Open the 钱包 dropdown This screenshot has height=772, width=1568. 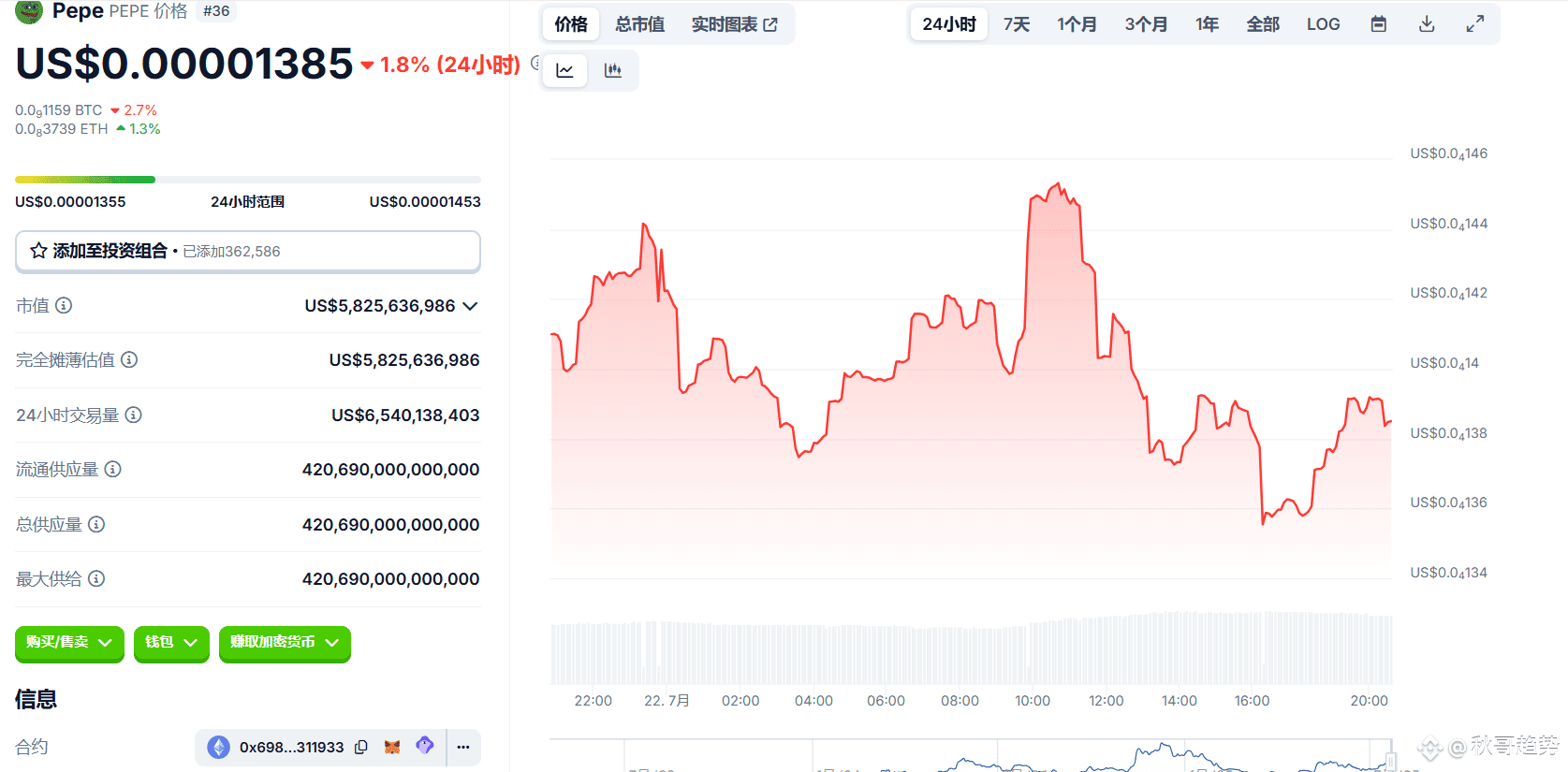point(171,643)
